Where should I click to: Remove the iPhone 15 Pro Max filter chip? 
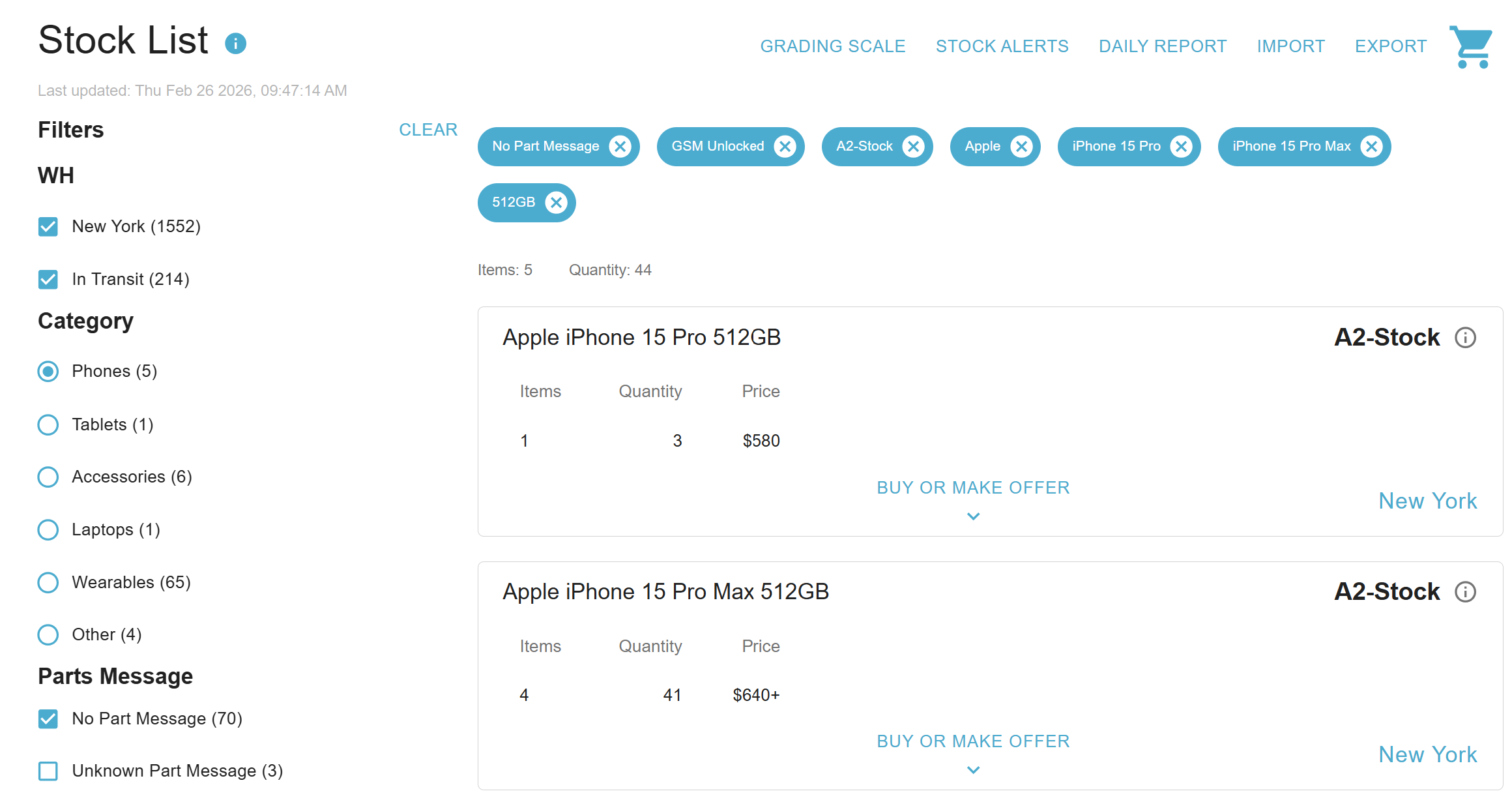pos(1371,147)
